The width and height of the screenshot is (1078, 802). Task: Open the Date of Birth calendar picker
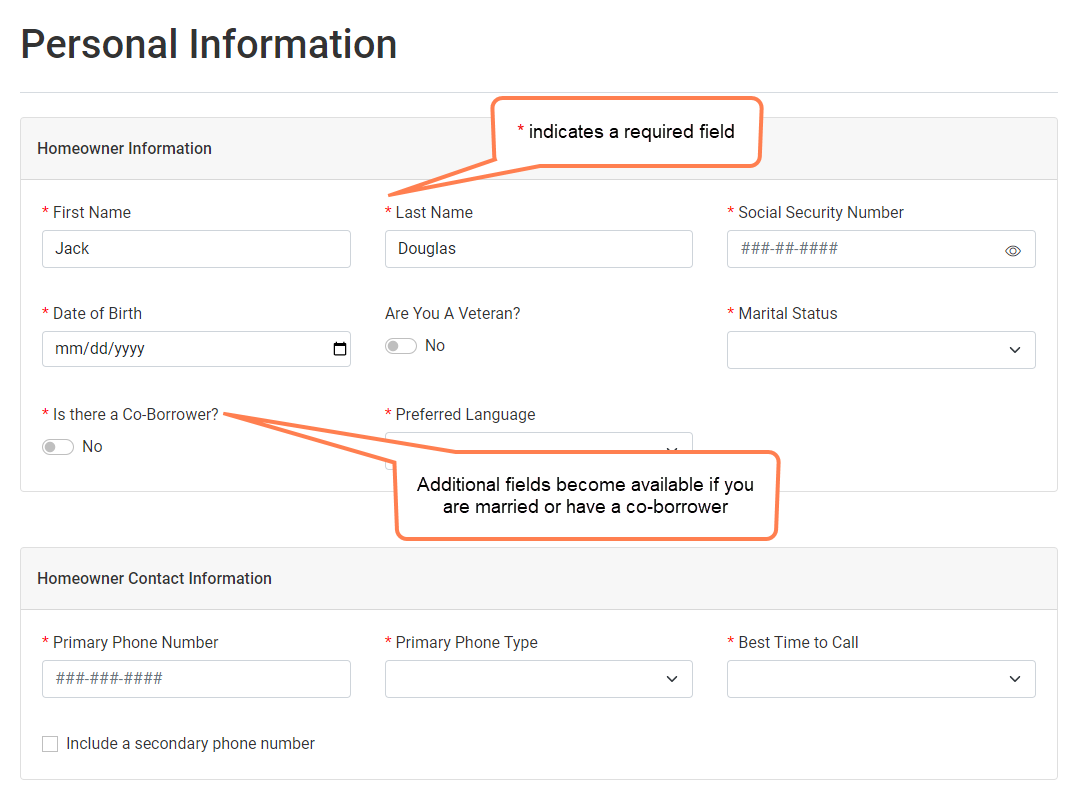[x=340, y=350]
